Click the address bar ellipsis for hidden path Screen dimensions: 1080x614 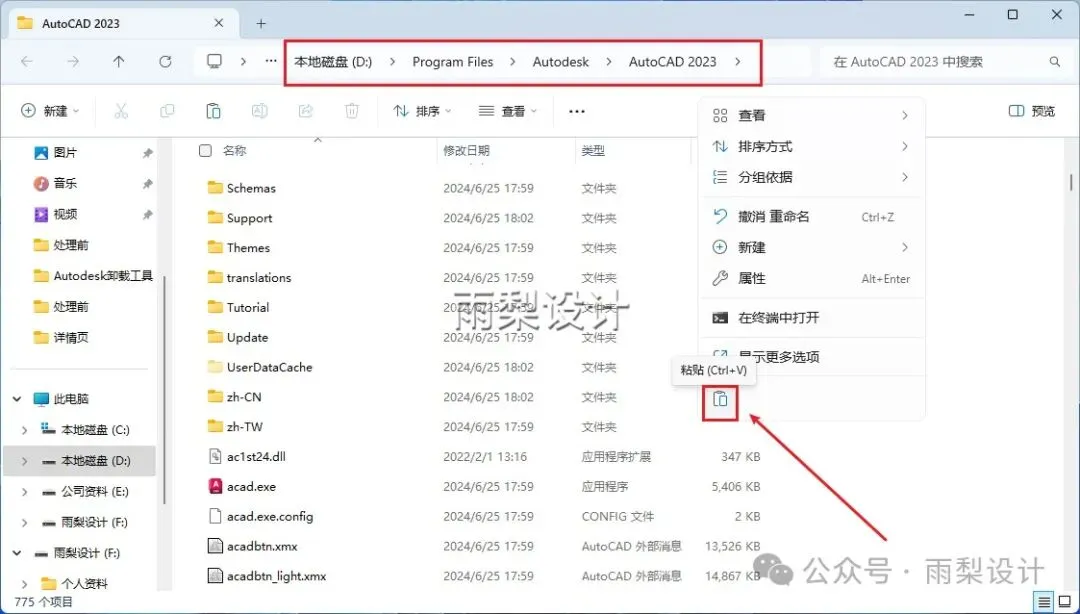coord(271,61)
